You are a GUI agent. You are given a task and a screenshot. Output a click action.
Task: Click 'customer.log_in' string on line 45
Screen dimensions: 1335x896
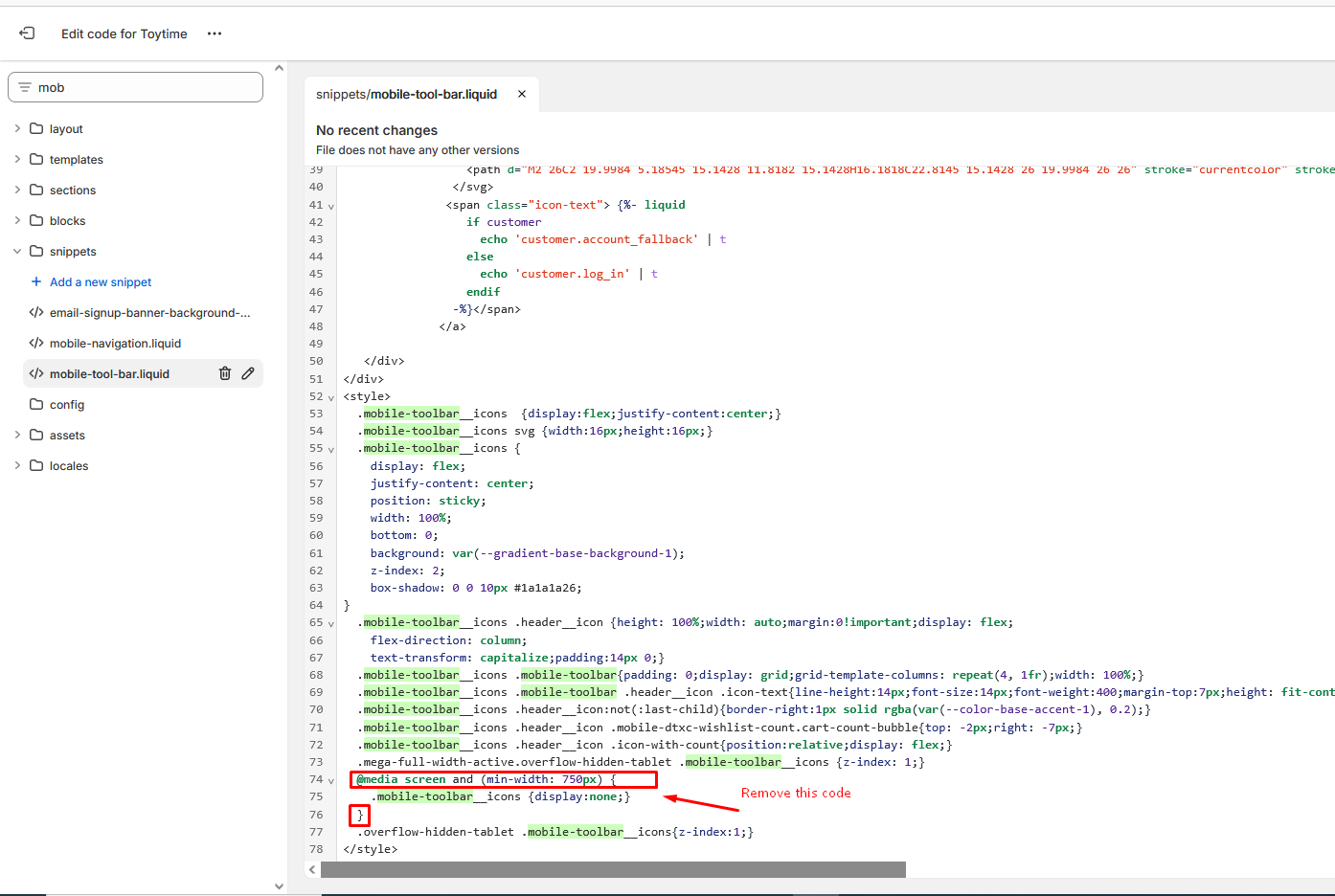573,274
